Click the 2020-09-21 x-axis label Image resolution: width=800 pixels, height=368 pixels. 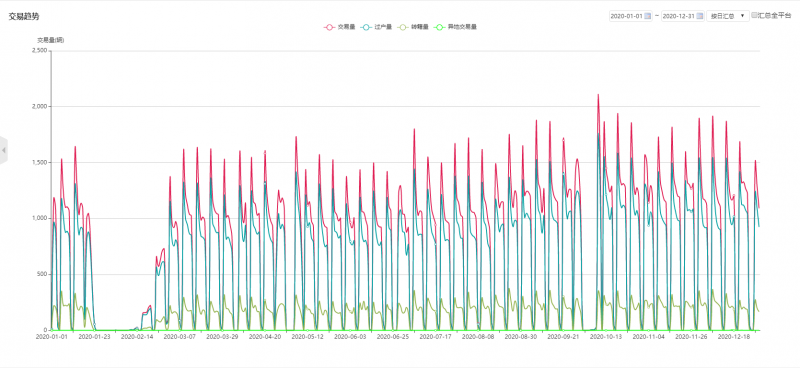[x=563, y=337]
